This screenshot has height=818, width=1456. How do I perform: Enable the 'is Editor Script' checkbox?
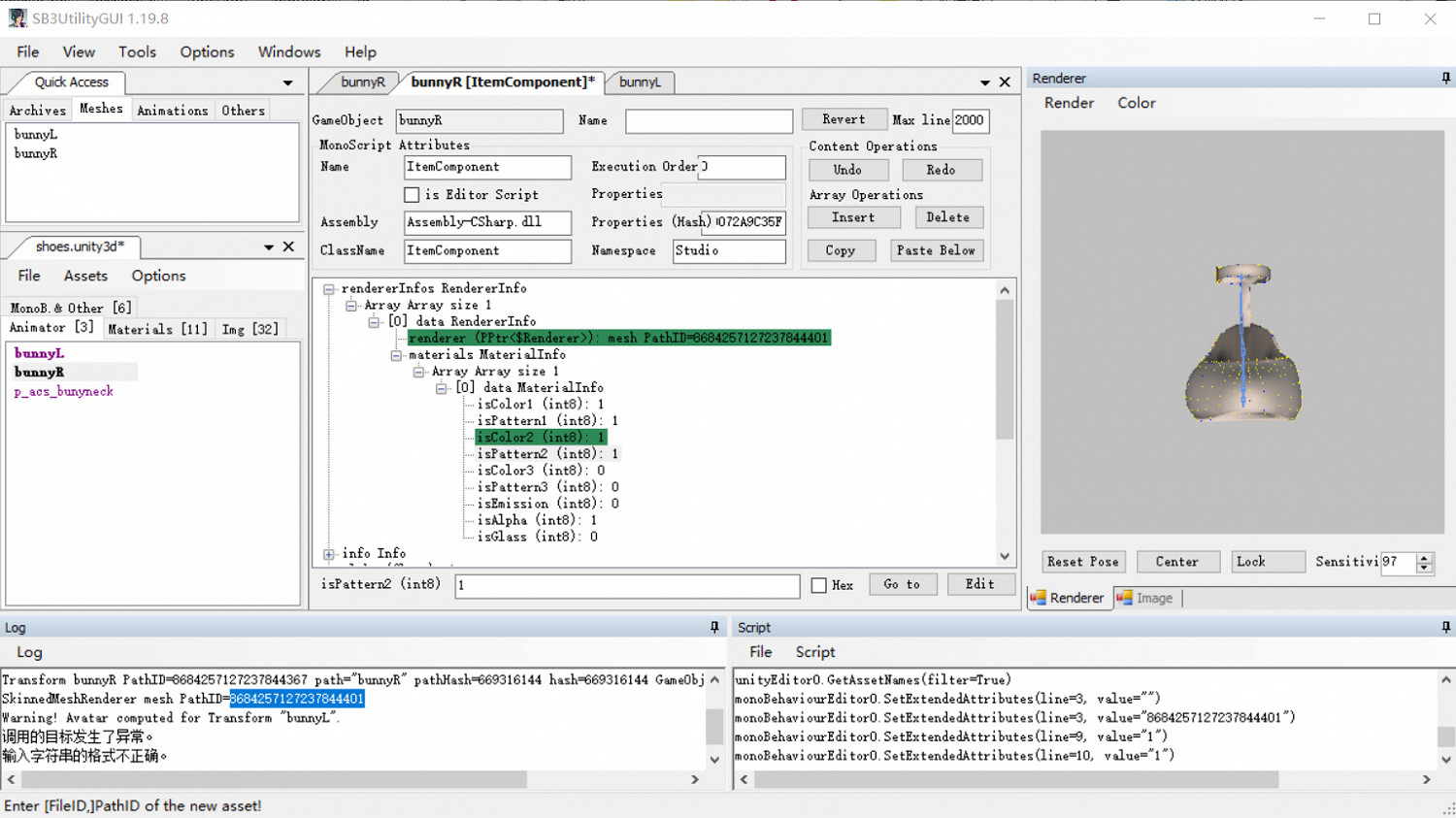(412, 195)
